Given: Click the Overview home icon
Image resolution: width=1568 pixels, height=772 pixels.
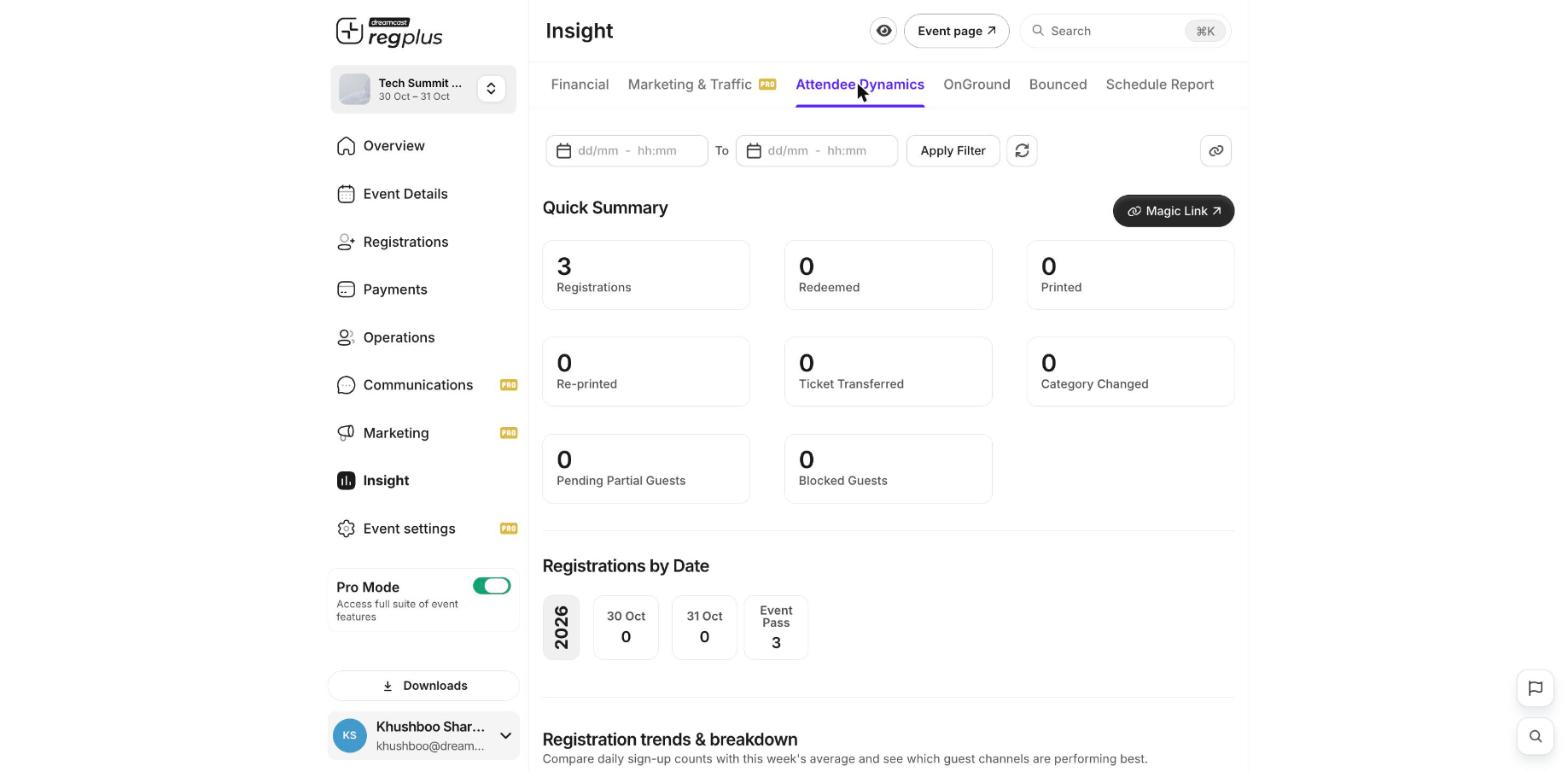Looking at the screenshot, I should (346, 146).
